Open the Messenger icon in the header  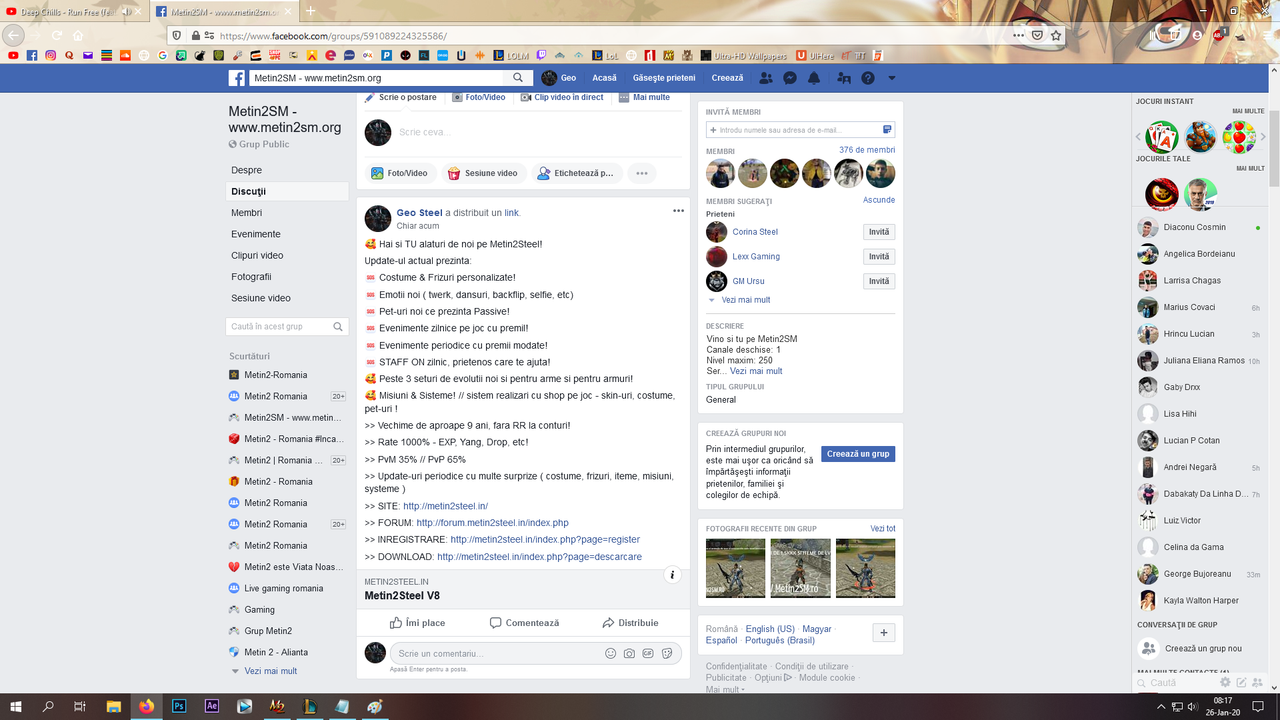pos(790,78)
